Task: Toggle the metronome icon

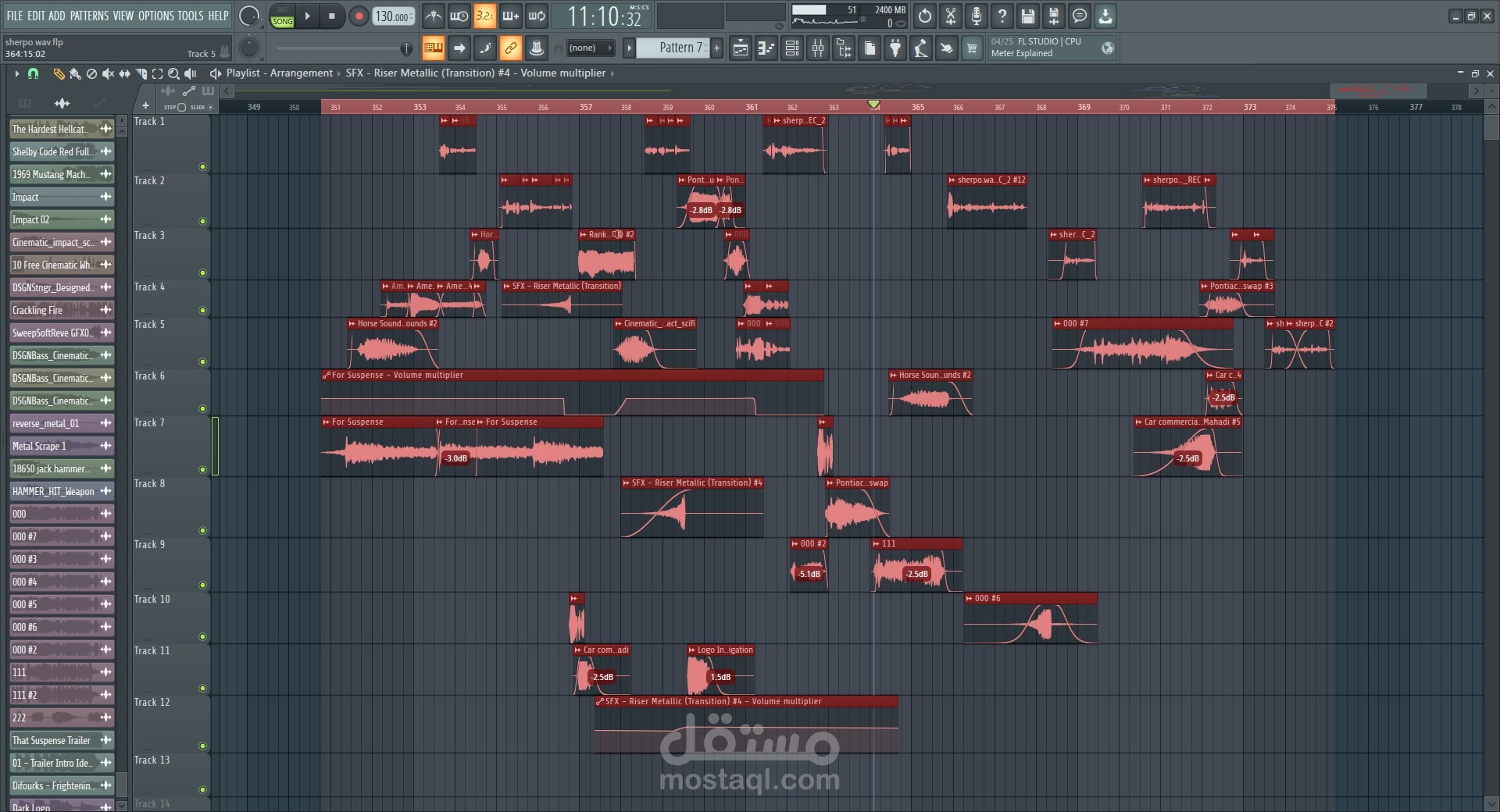Action: (433, 16)
